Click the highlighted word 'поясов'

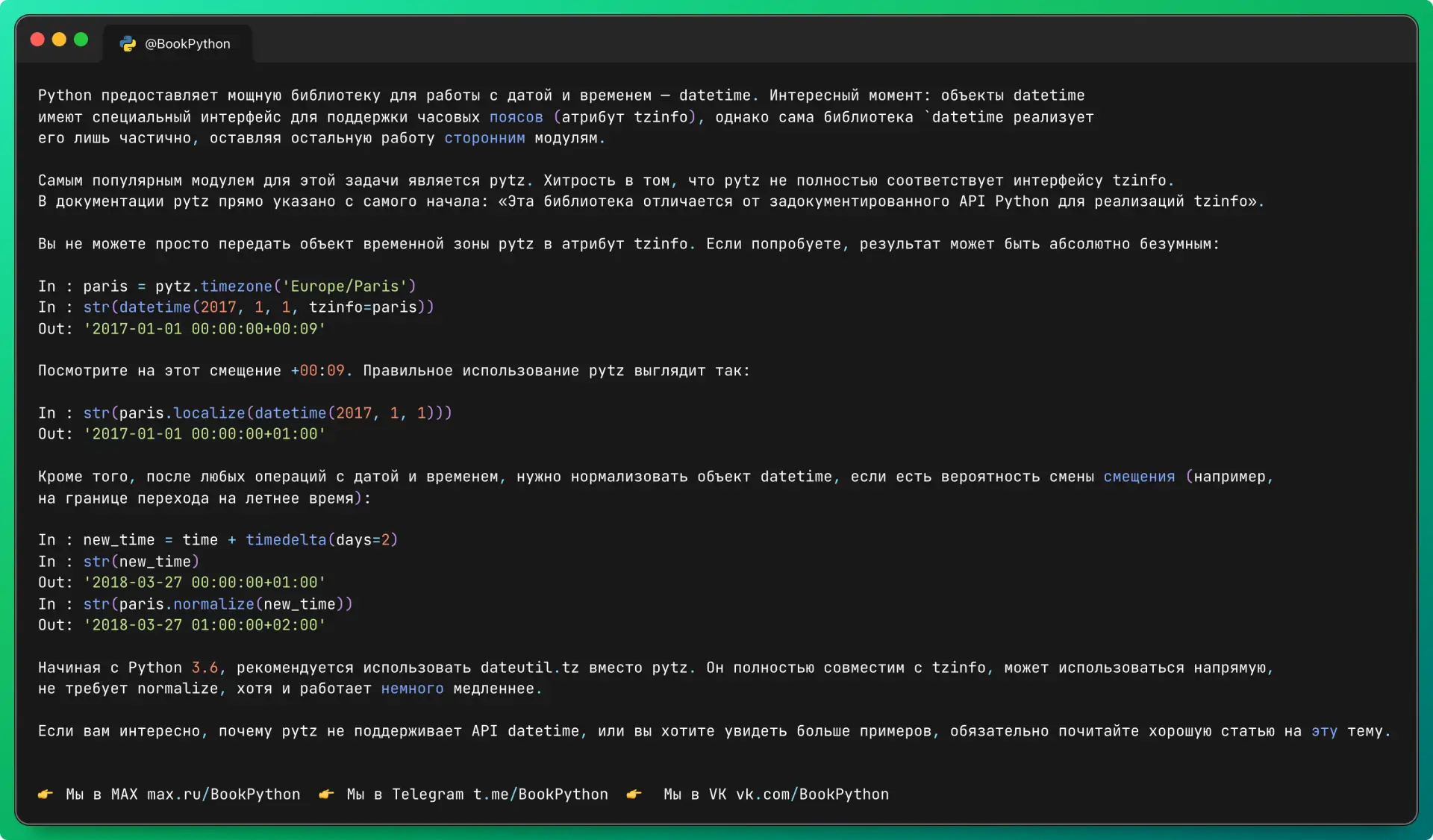click(x=516, y=117)
